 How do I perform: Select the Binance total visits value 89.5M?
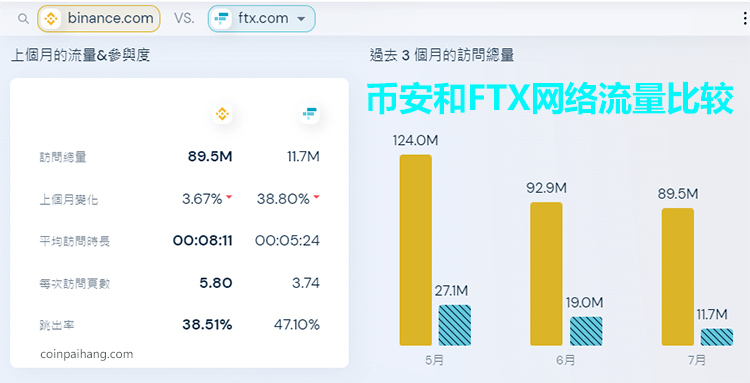point(210,156)
